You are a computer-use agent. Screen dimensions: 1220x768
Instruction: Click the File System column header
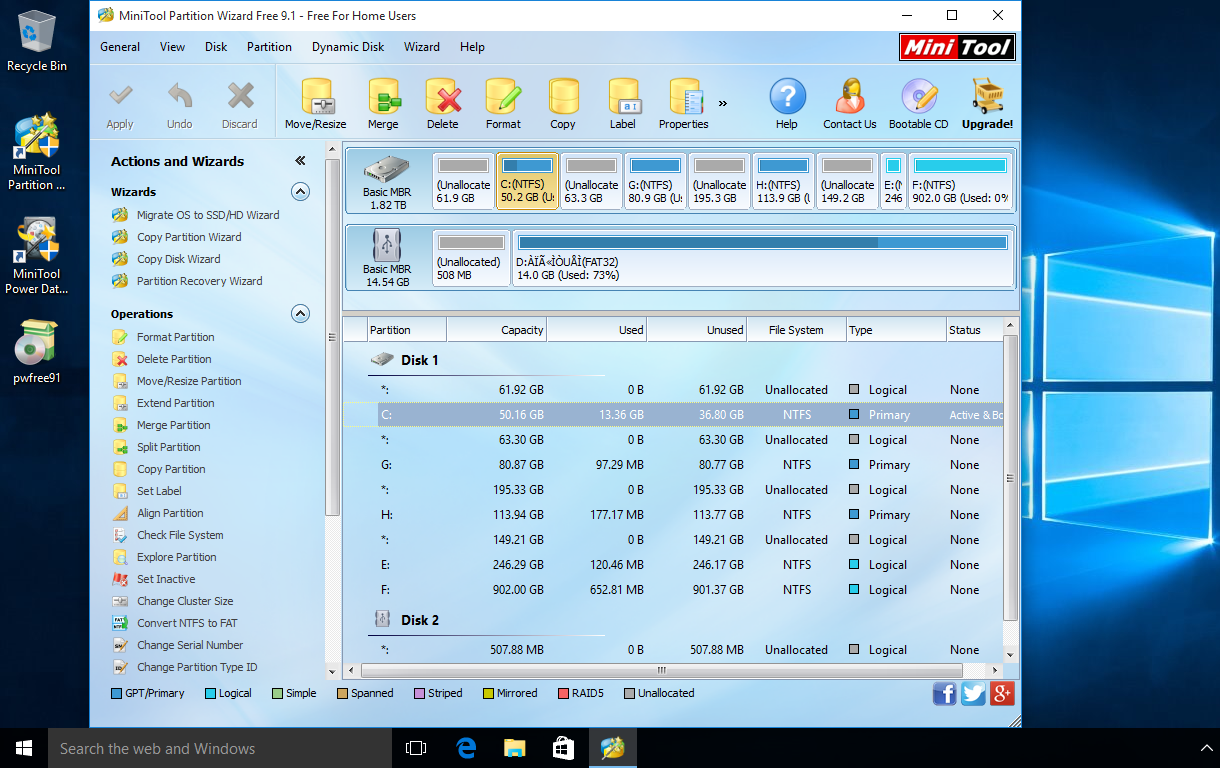click(x=796, y=330)
